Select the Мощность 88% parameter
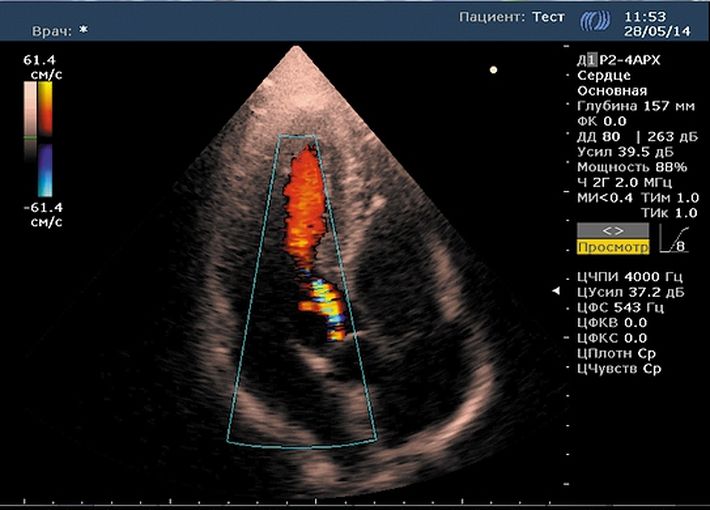 click(x=619, y=166)
